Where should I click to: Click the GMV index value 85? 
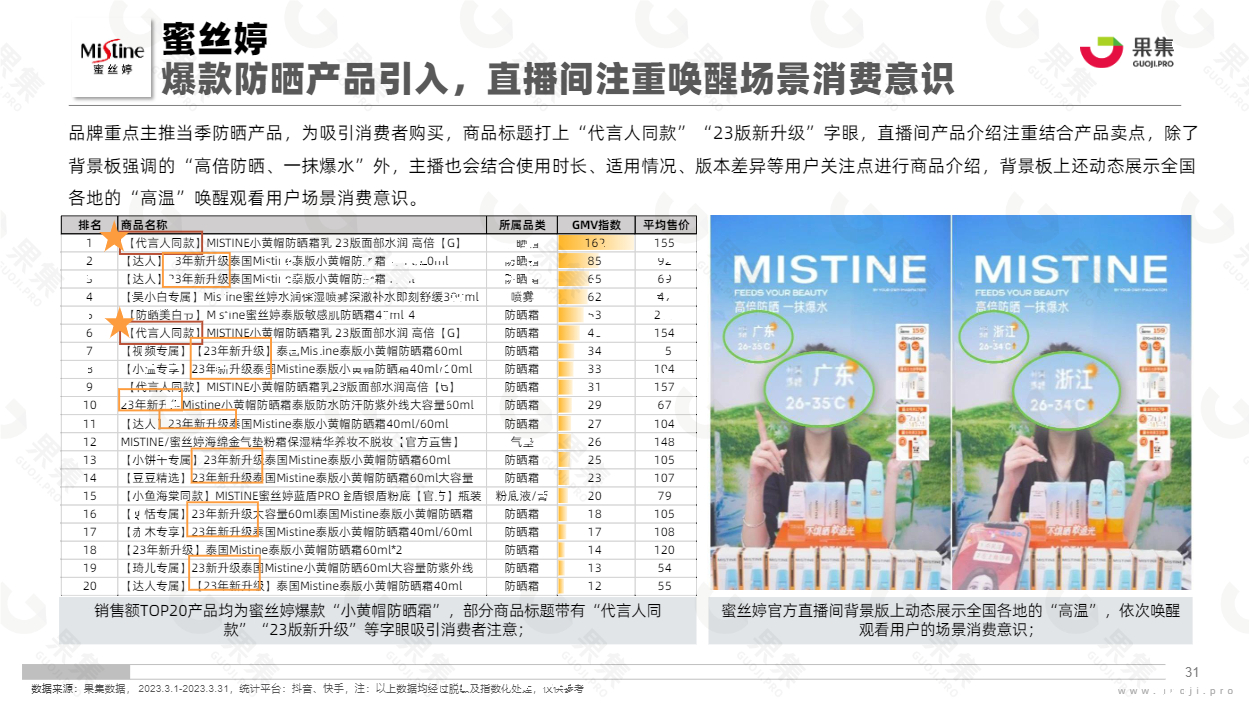[595, 261]
